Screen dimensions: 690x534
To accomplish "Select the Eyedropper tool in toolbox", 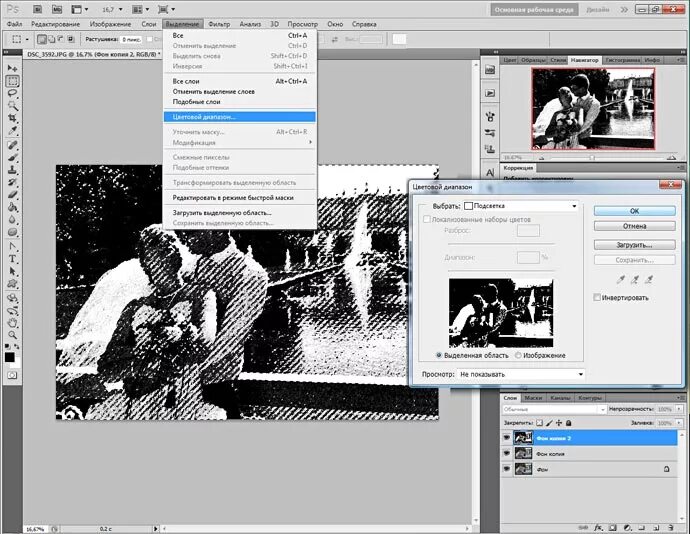I will coord(12,131).
